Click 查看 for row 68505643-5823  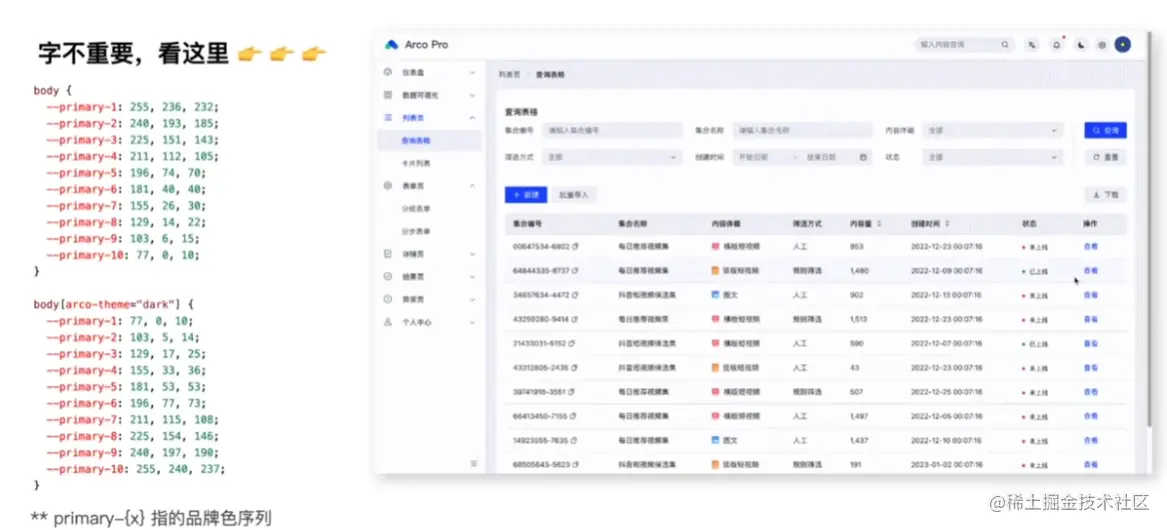click(x=1090, y=464)
